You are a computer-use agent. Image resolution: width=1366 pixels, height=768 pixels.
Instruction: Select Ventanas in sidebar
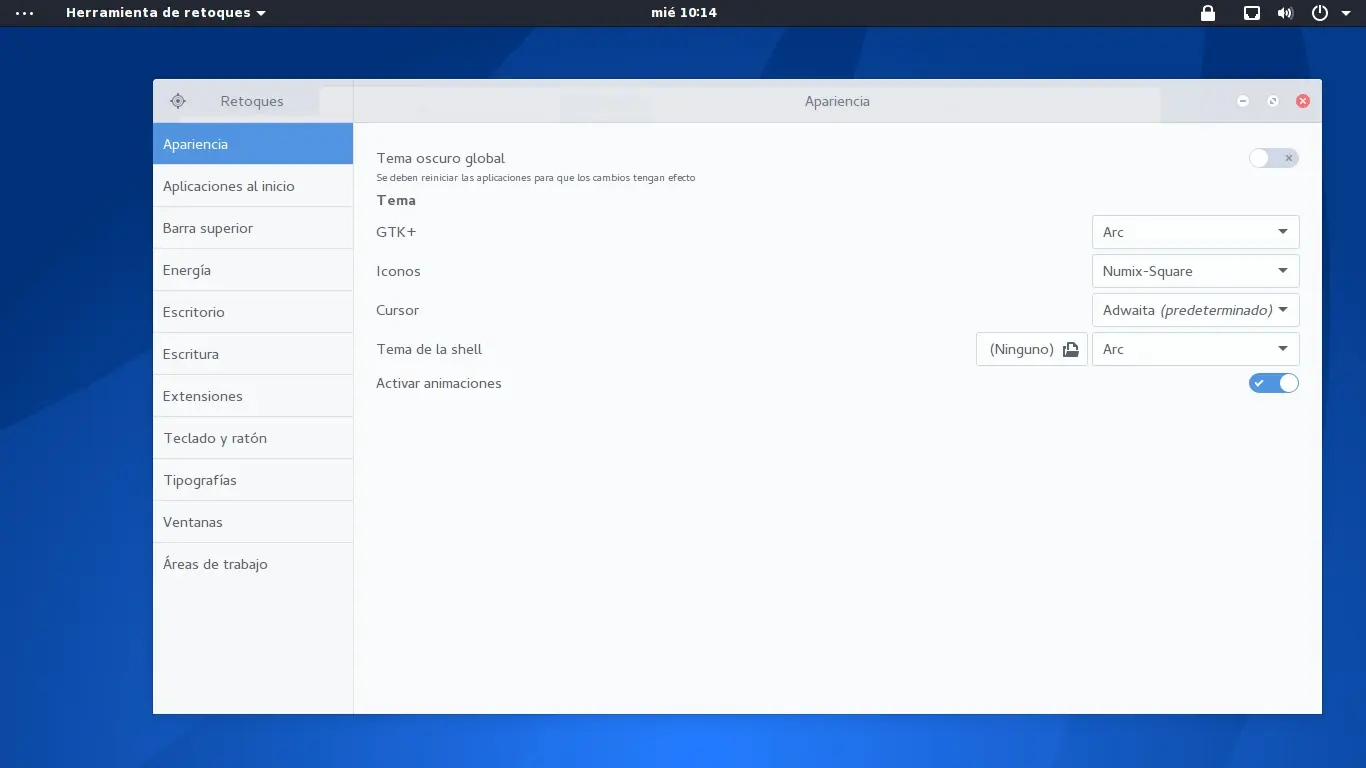(x=253, y=522)
